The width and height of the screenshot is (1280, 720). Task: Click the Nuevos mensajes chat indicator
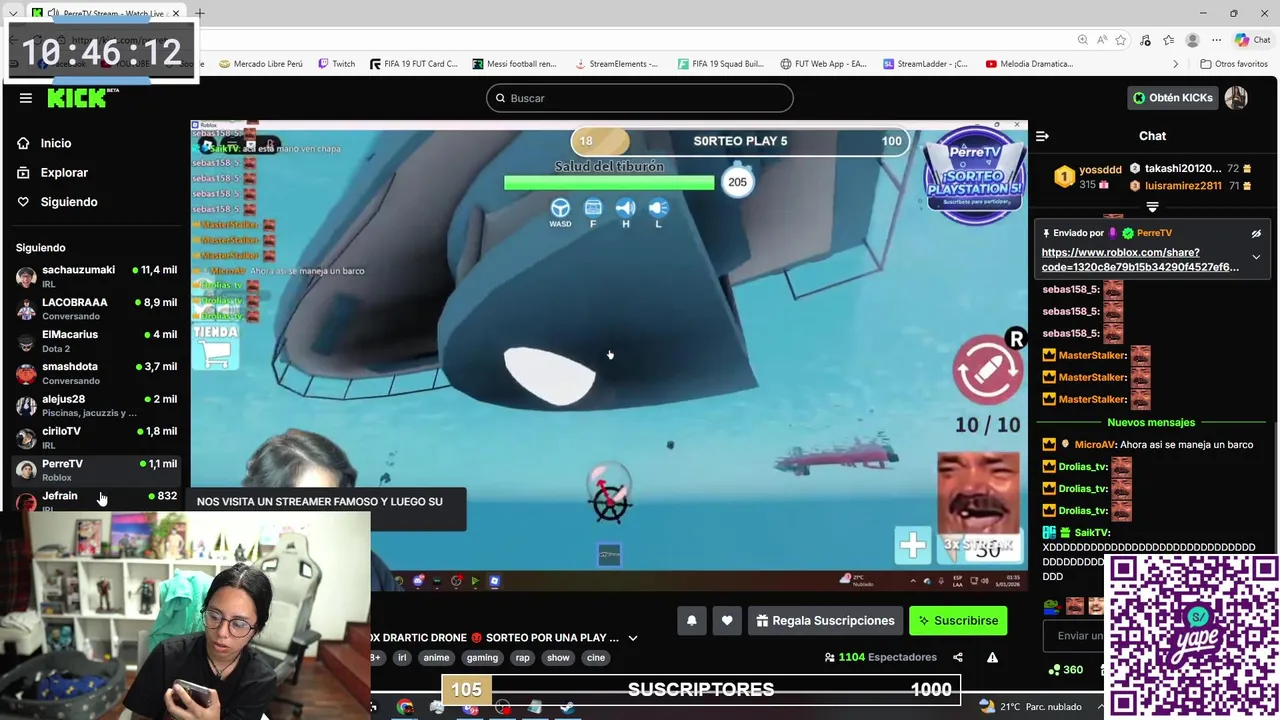[x=1151, y=422]
